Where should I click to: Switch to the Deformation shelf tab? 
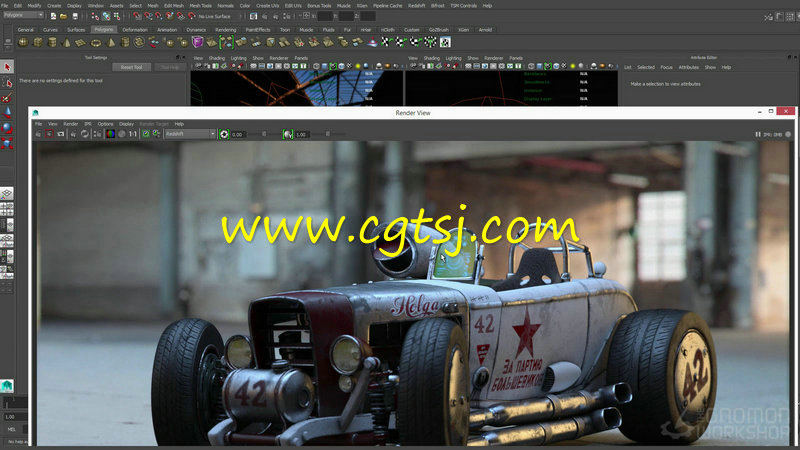(x=135, y=30)
